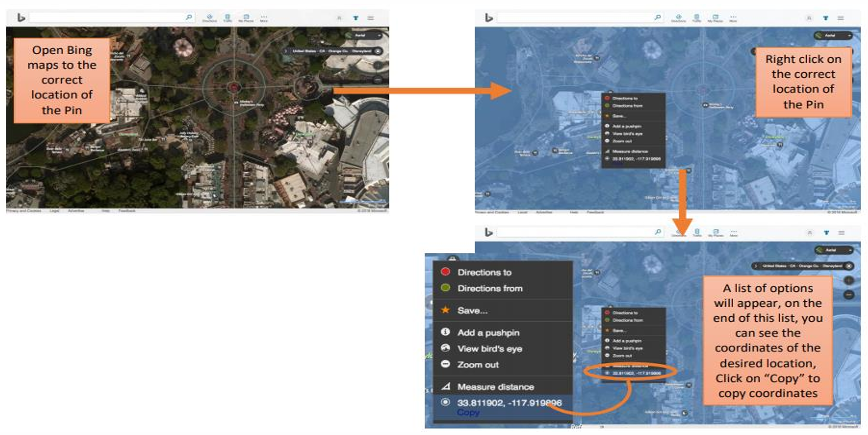
Task: Open Help link under top-right map
Action: tap(574, 212)
